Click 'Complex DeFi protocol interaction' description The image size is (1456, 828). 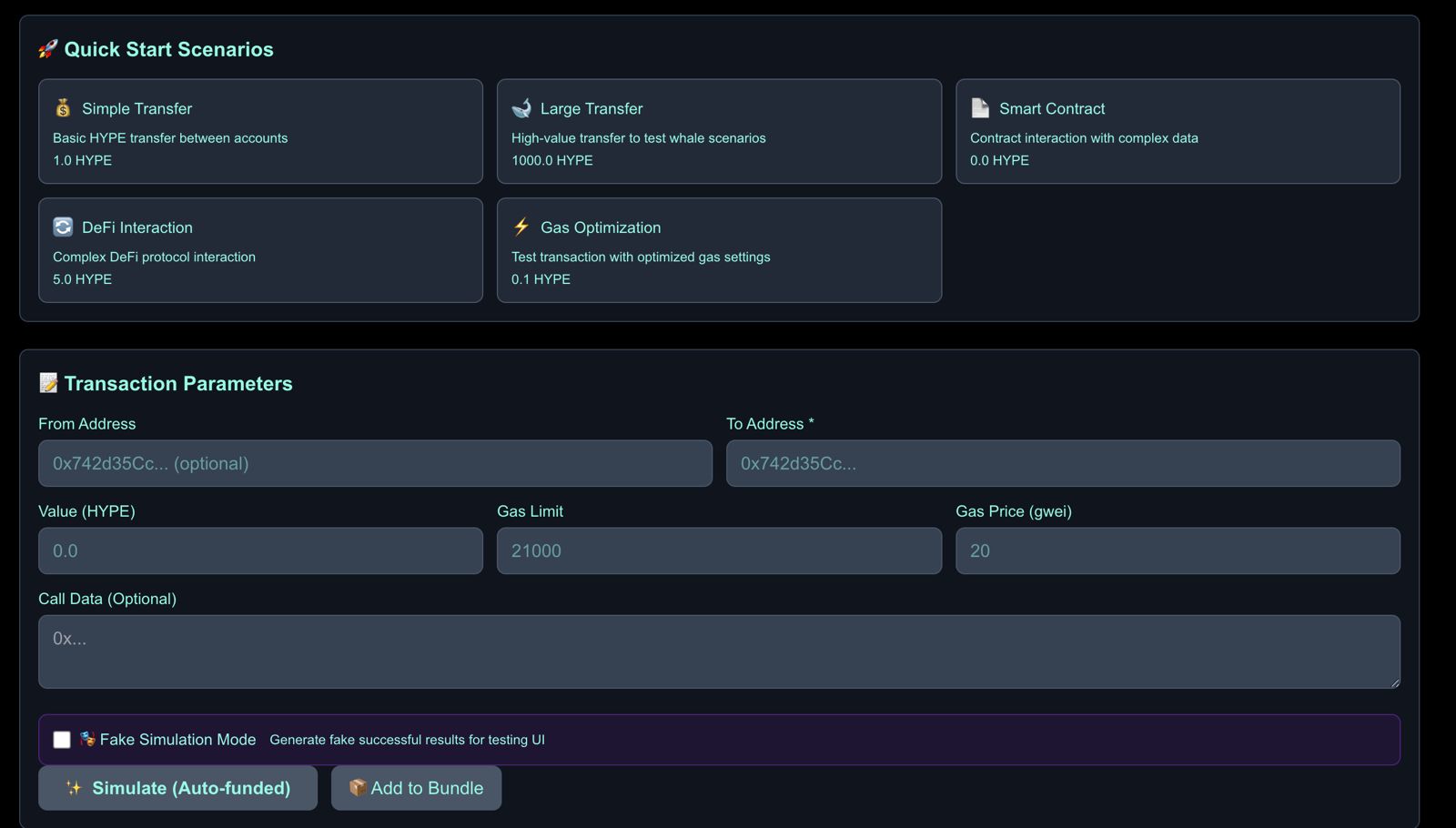[x=154, y=257]
